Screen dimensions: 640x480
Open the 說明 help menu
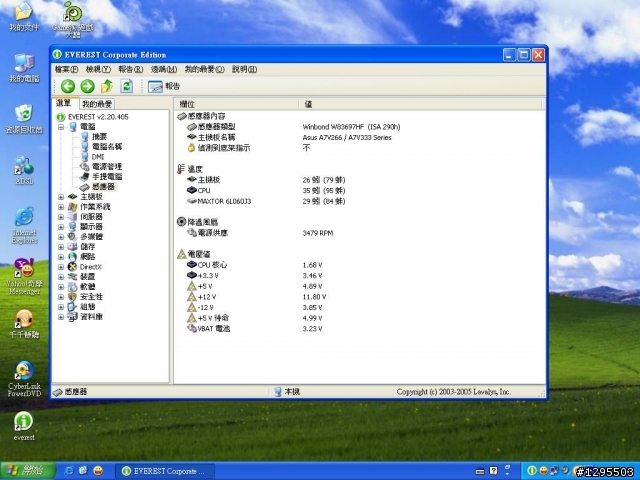[x=244, y=69]
